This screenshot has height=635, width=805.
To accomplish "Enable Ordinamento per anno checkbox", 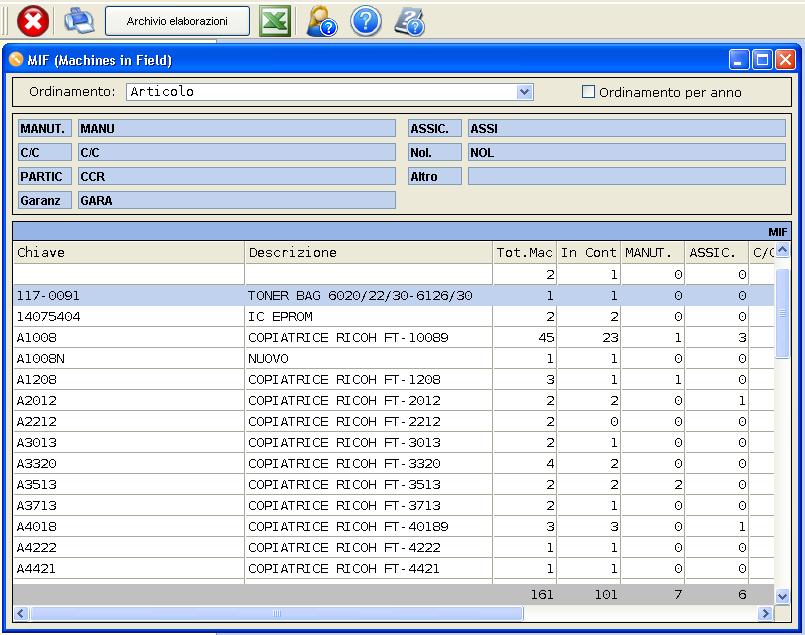I will pyautogui.click(x=588, y=92).
